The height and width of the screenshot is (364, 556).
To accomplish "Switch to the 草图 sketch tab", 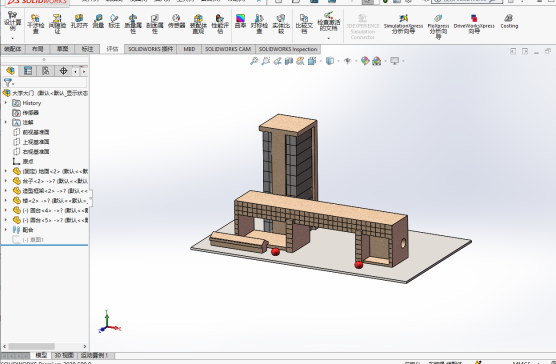I will coord(62,49).
